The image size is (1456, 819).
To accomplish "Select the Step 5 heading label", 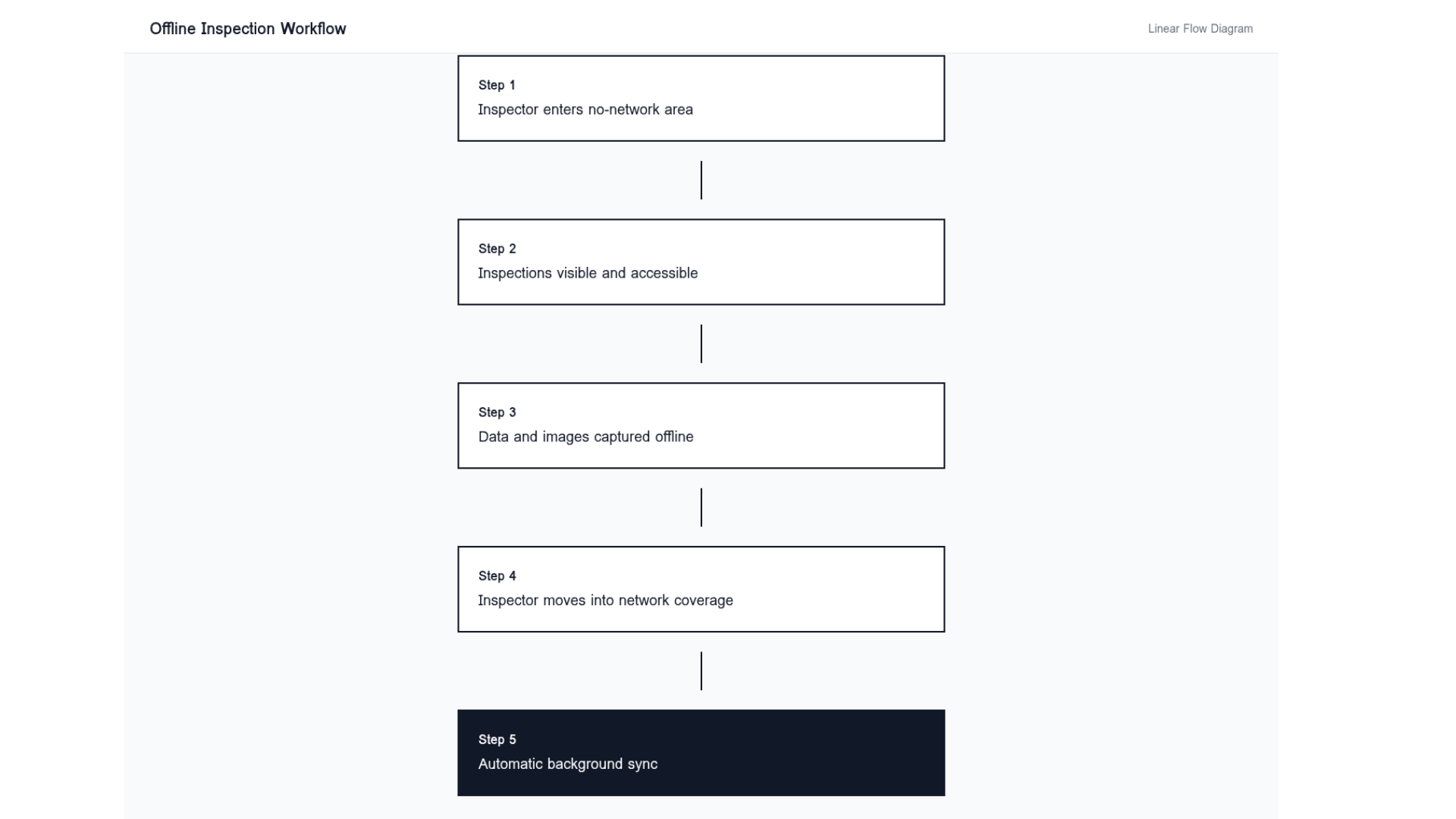I will click(x=497, y=739).
